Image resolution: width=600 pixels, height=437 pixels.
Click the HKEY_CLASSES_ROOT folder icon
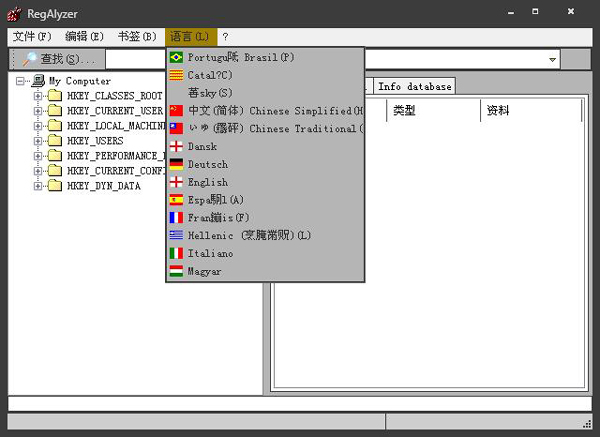tap(55, 95)
